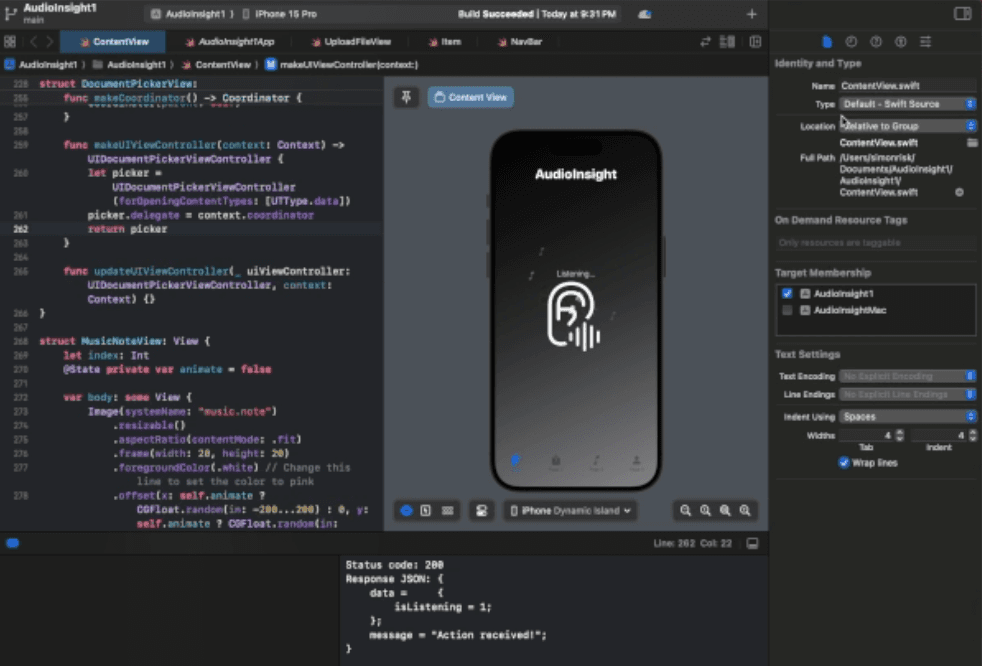Open the iPhone Dynamic Island device dropdown
This screenshot has width=982, height=666.
[570, 510]
